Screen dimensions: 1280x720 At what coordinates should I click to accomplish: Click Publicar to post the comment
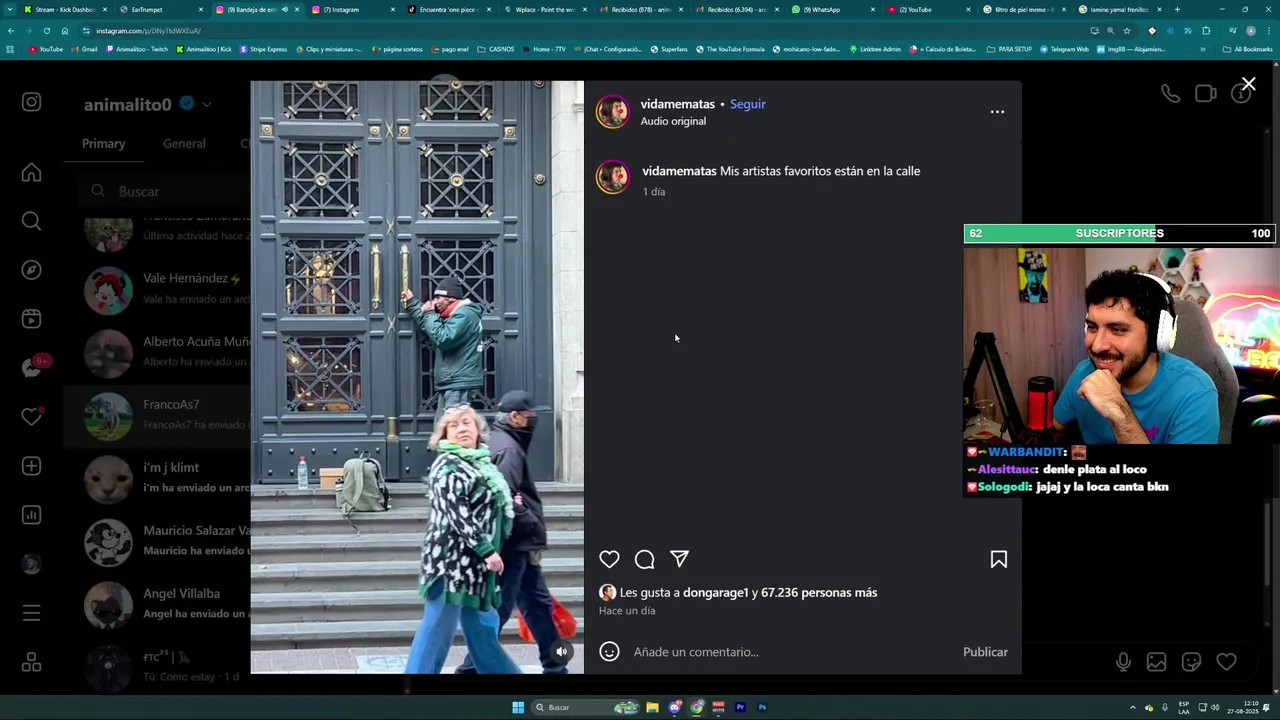click(x=985, y=652)
